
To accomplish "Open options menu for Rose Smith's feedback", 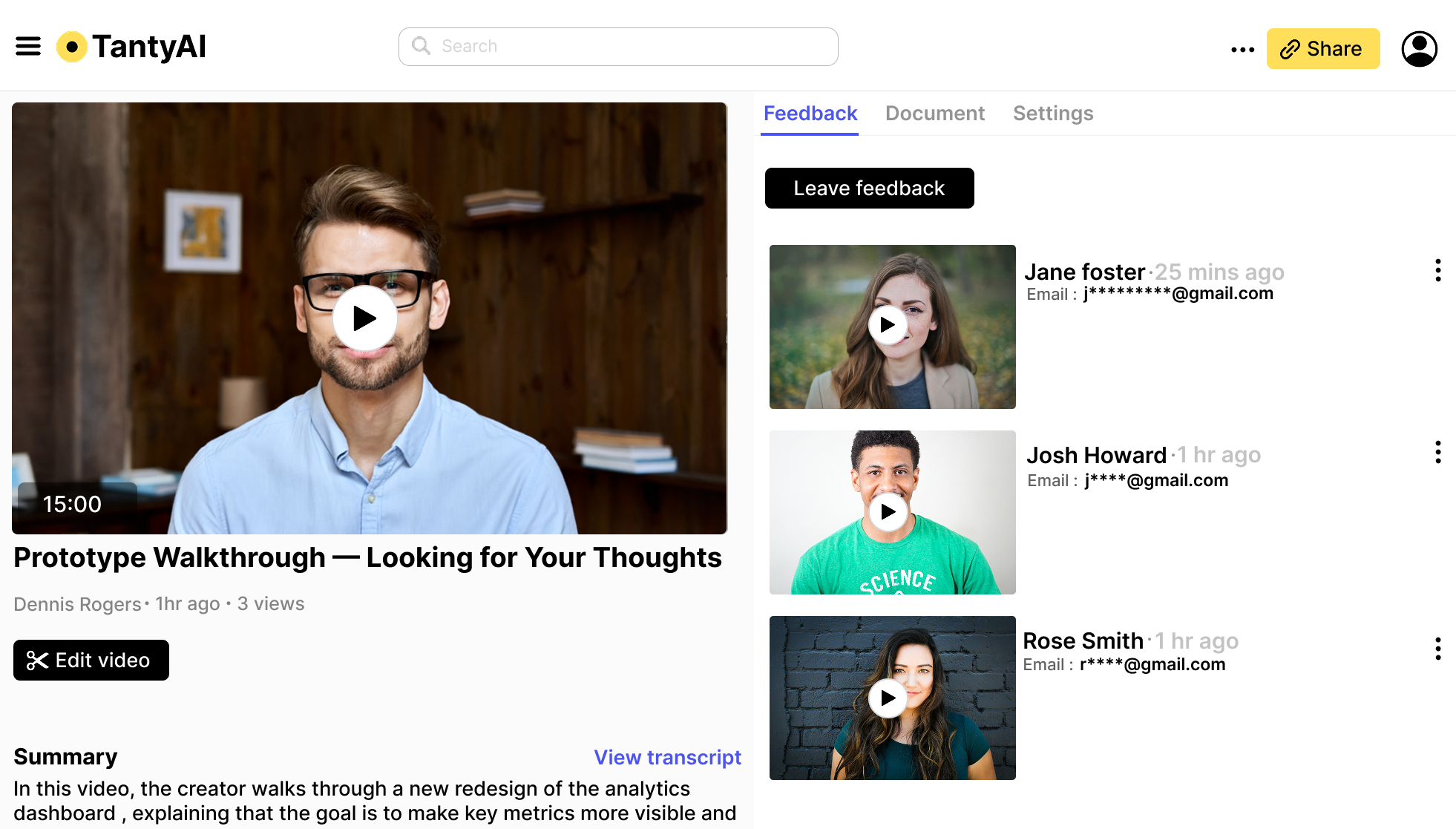I will tap(1437, 649).
